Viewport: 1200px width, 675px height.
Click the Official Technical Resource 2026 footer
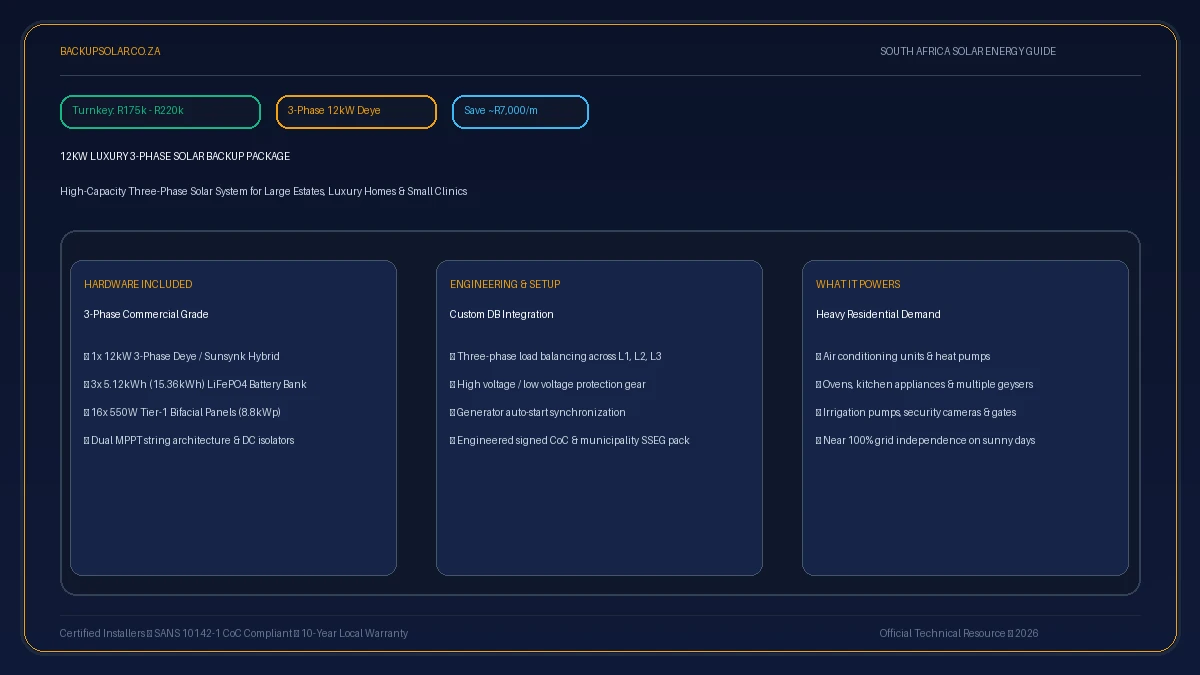(959, 633)
